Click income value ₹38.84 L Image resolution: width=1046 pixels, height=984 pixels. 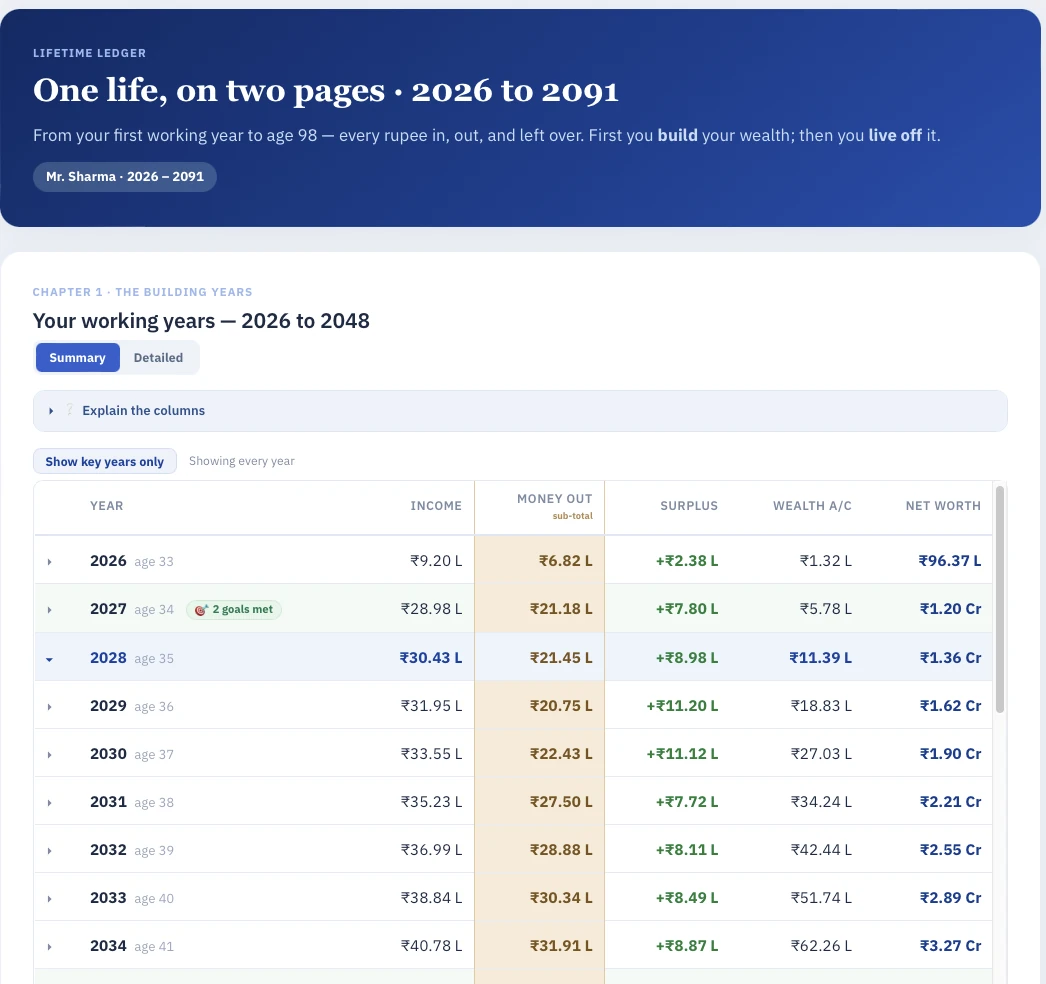click(x=432, y=898)
